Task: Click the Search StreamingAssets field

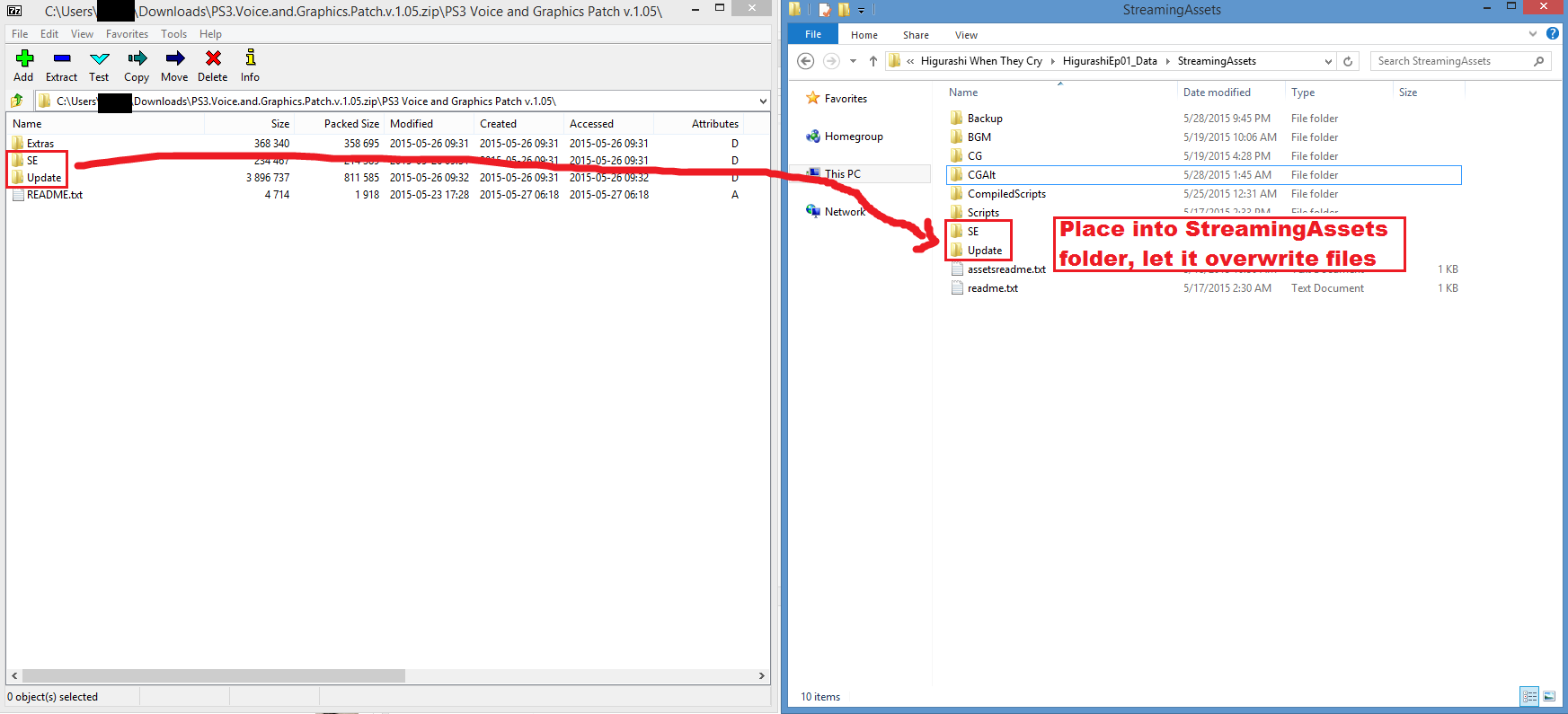Action: (x=1451, y=61)
